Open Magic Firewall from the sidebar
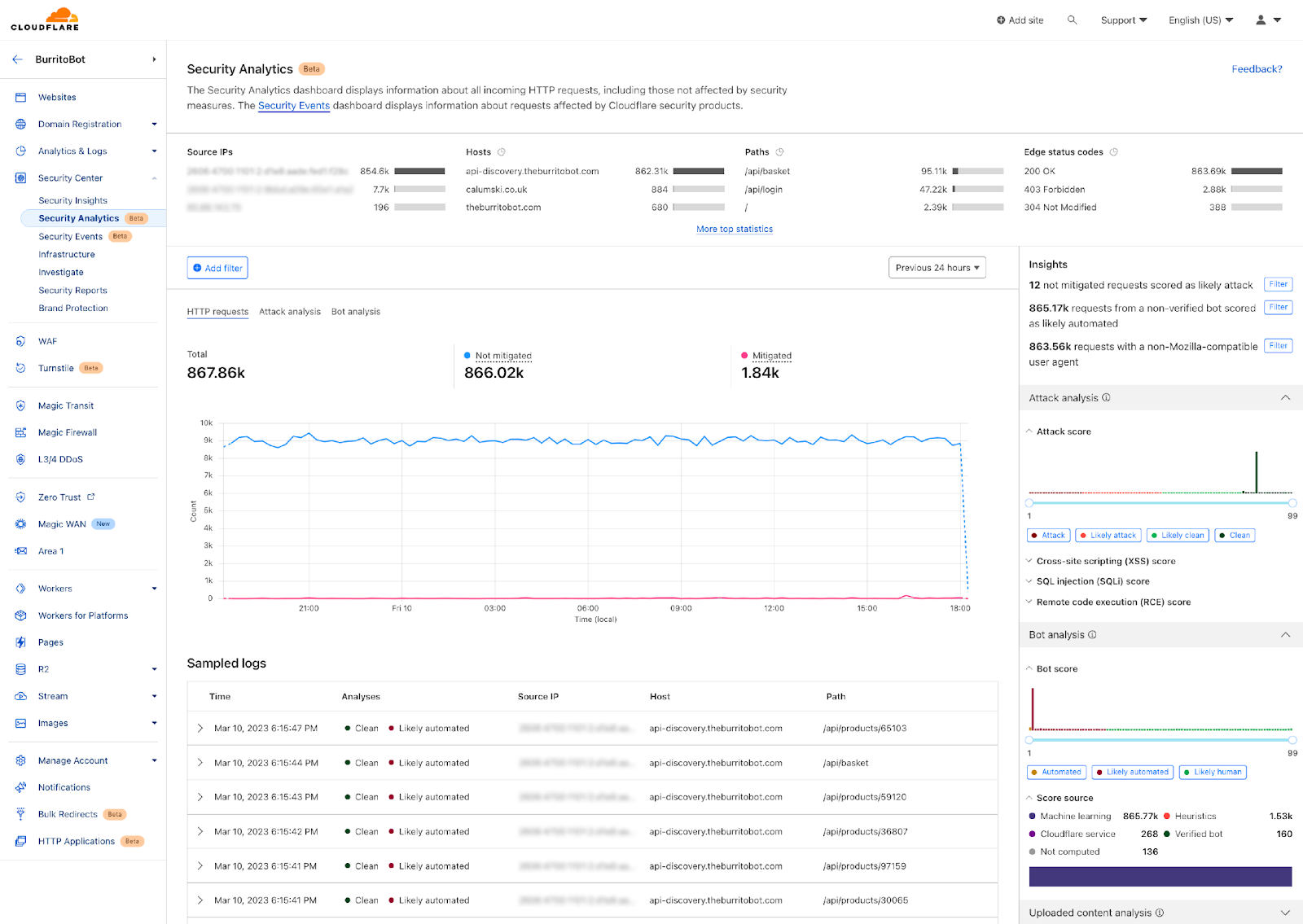The image size is (1303, 924). click(x=66, y=431)
